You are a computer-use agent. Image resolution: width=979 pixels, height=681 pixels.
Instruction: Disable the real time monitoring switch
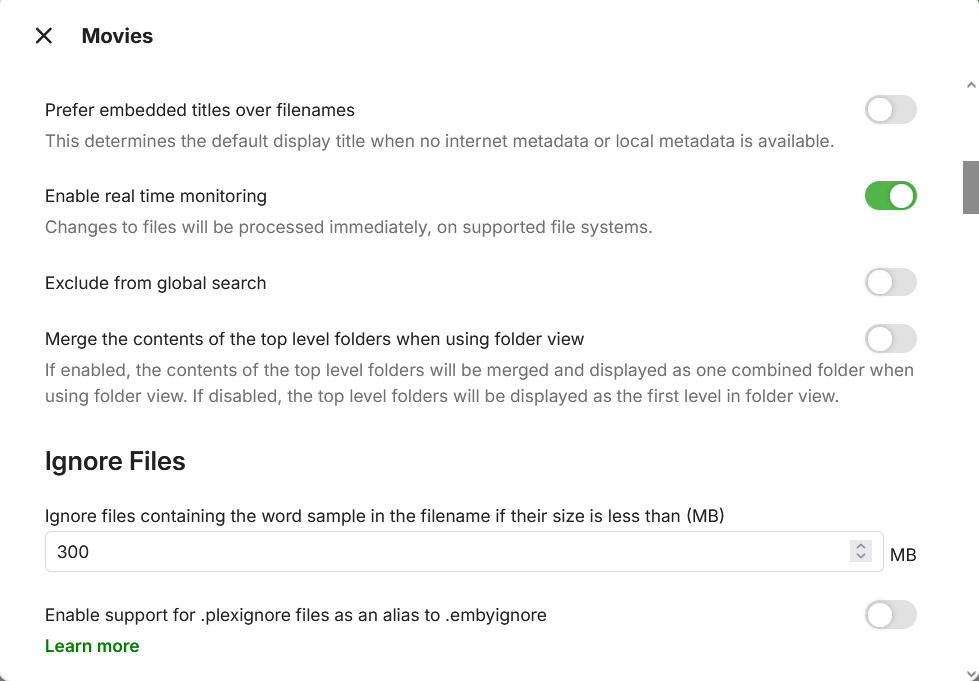(x=890, y=196)
